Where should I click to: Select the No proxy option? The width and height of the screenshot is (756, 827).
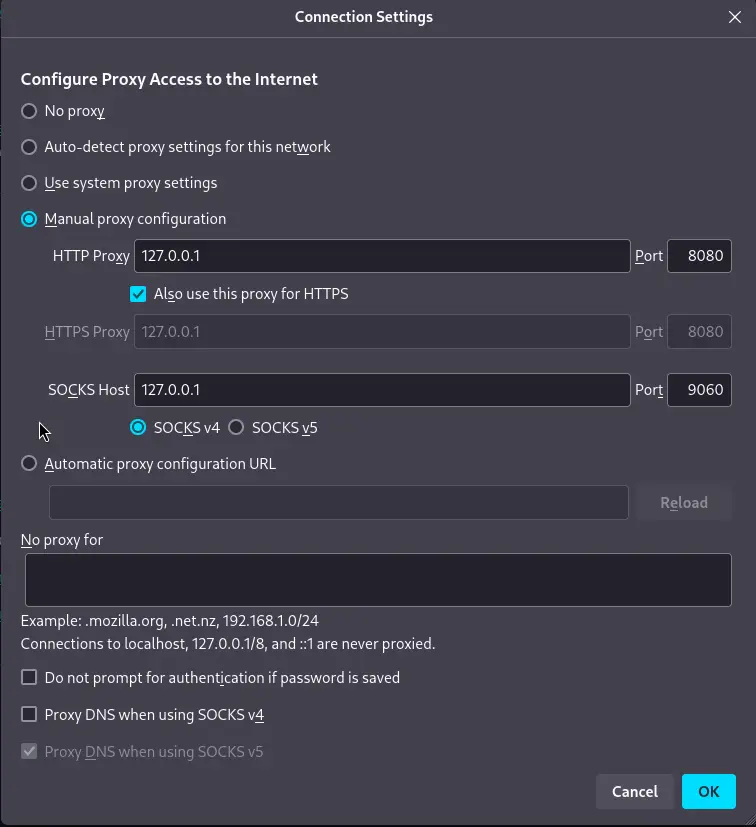tap(29, 111)
